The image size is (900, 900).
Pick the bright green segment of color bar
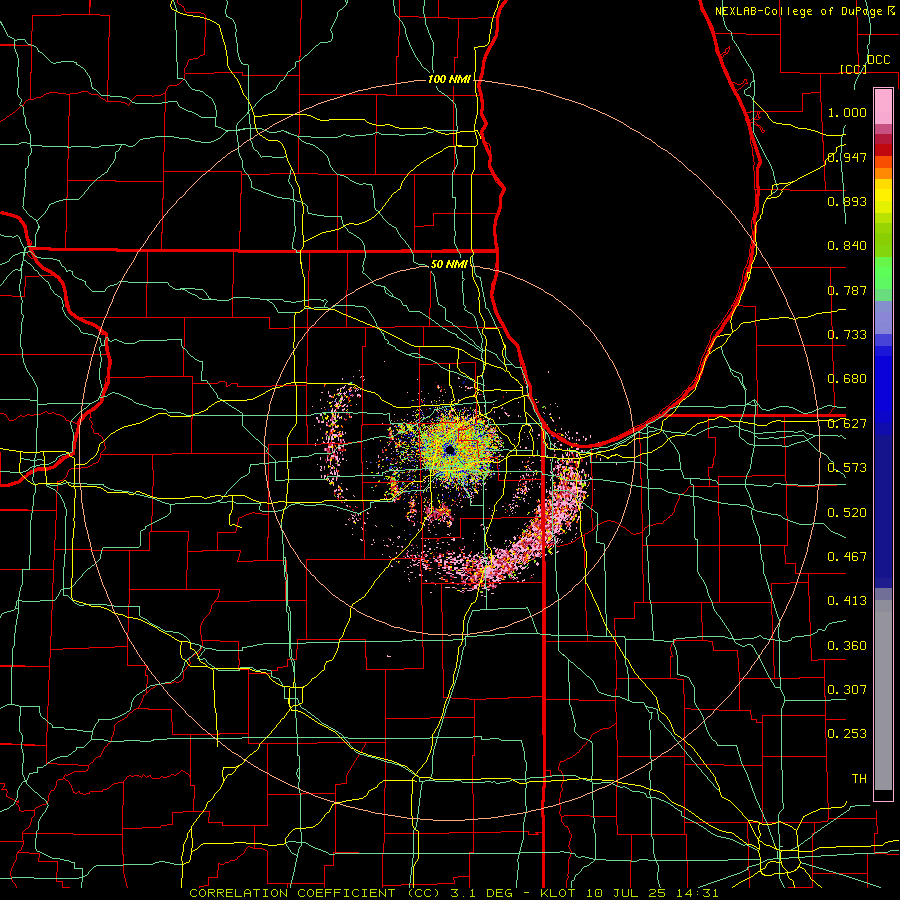coord(883,273)
